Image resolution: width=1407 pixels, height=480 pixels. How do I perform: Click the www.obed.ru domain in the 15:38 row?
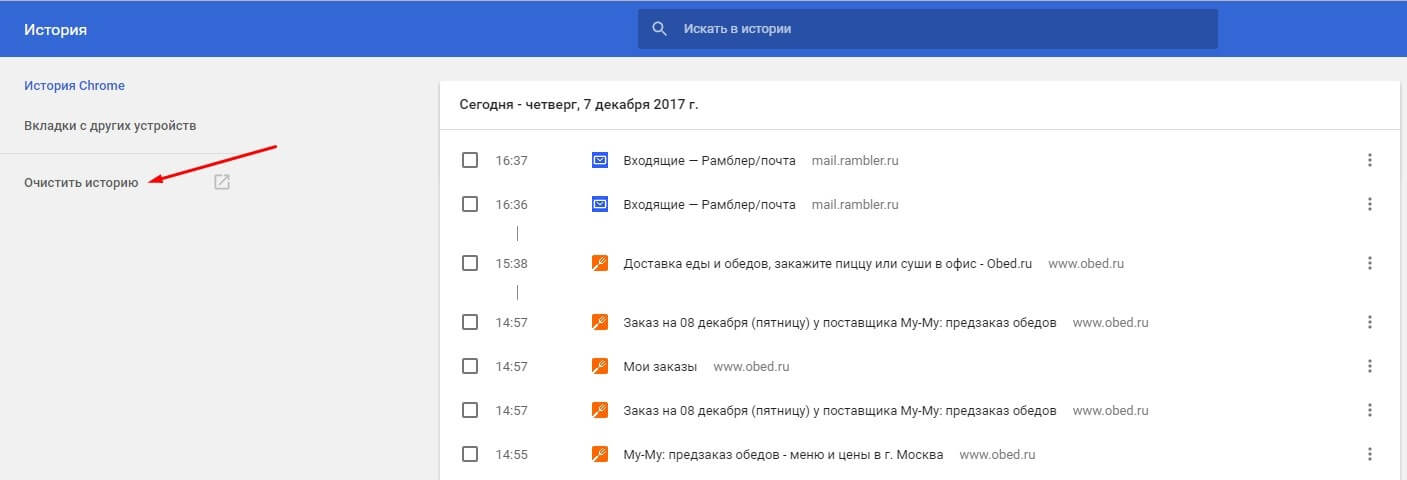tap(1086, 264)
